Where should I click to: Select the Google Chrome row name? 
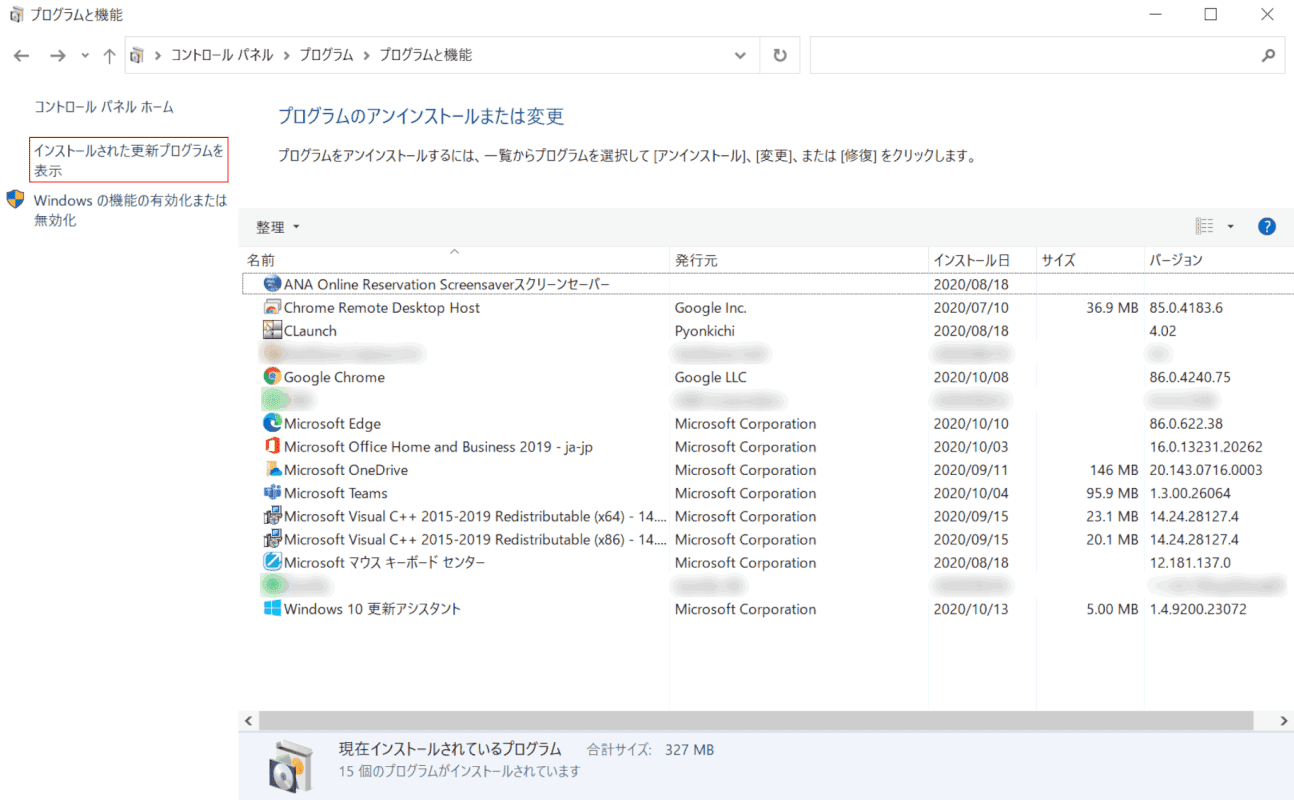point(334,377)
